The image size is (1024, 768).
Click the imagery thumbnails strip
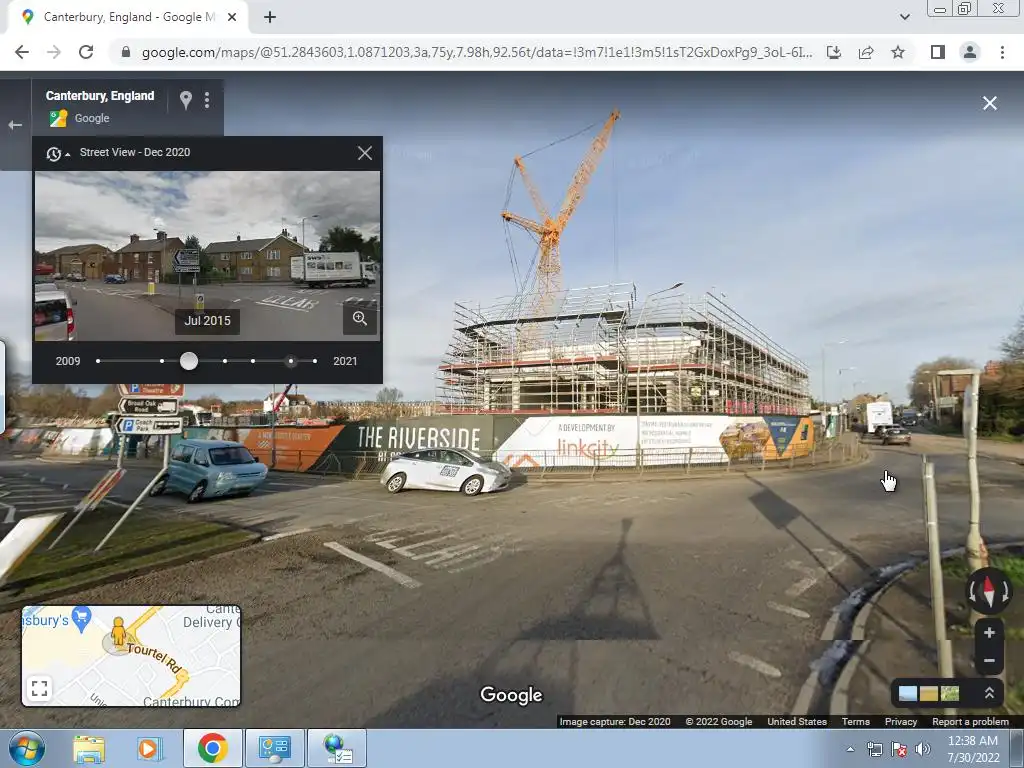tap(929, 693)
